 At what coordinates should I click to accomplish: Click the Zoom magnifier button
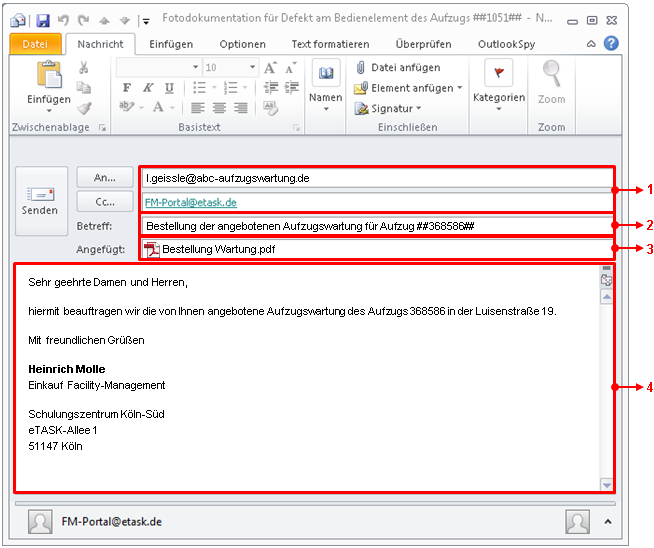pyautogui.click(x=551, y=83)
